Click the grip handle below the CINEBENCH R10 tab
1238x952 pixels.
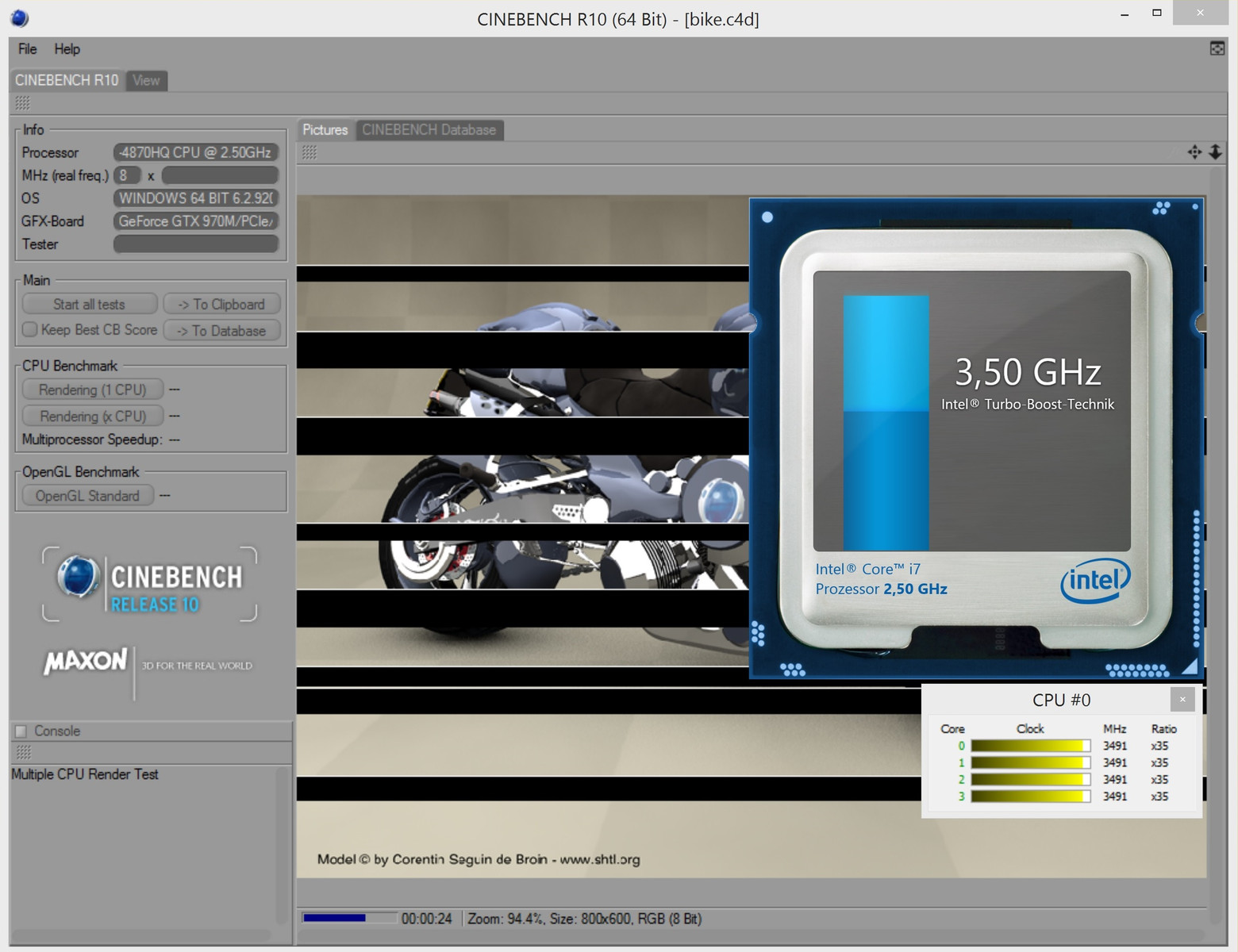[x=22, y=103]
